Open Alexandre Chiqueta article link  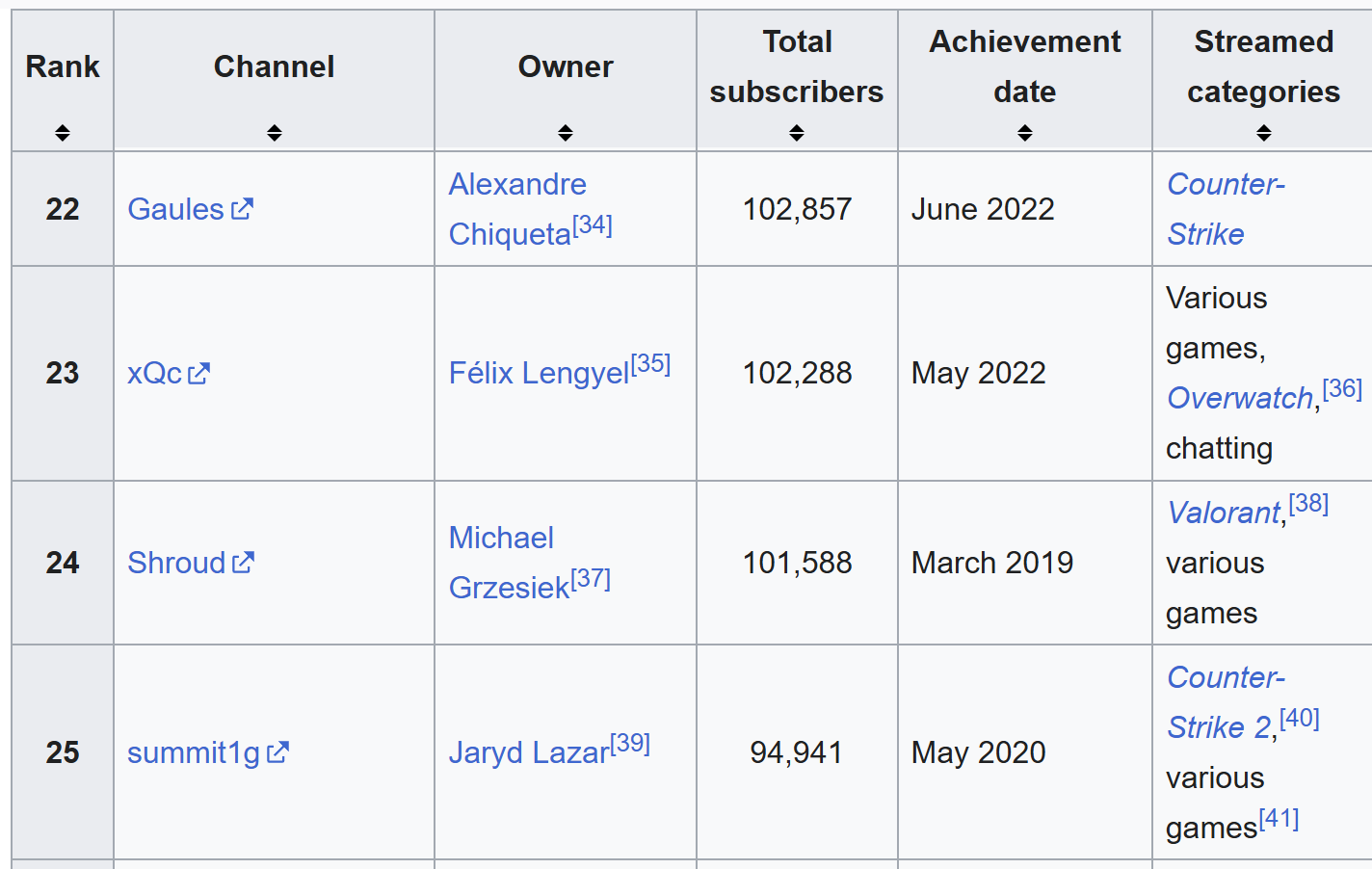(517, 209)
